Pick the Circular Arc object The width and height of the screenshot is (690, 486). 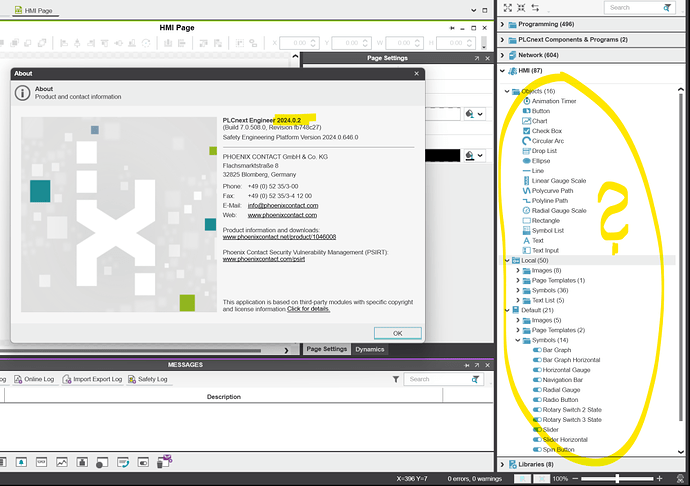[x=549, y=141]
